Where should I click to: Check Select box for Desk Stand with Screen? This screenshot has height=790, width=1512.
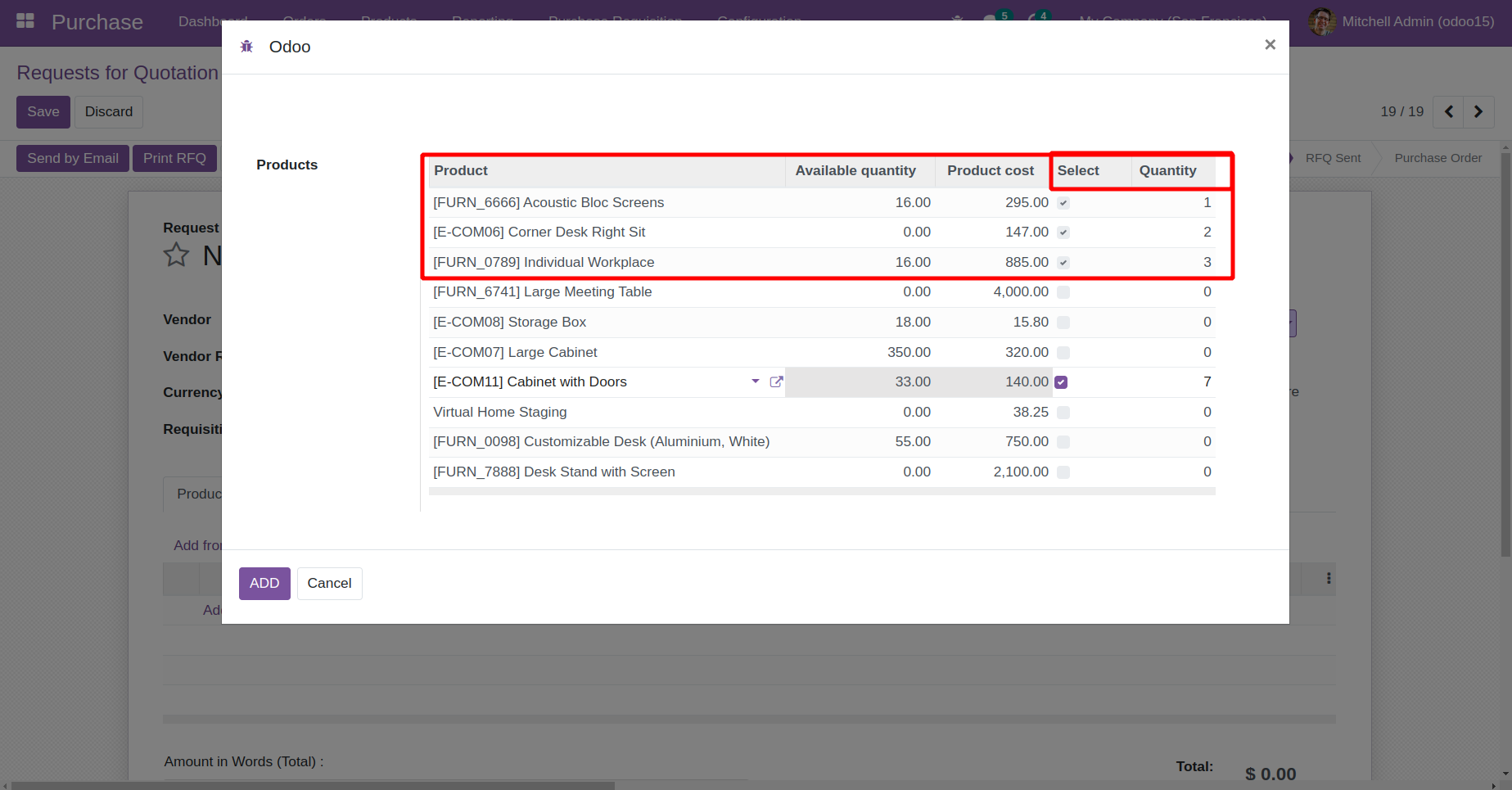coord(1063,472)
